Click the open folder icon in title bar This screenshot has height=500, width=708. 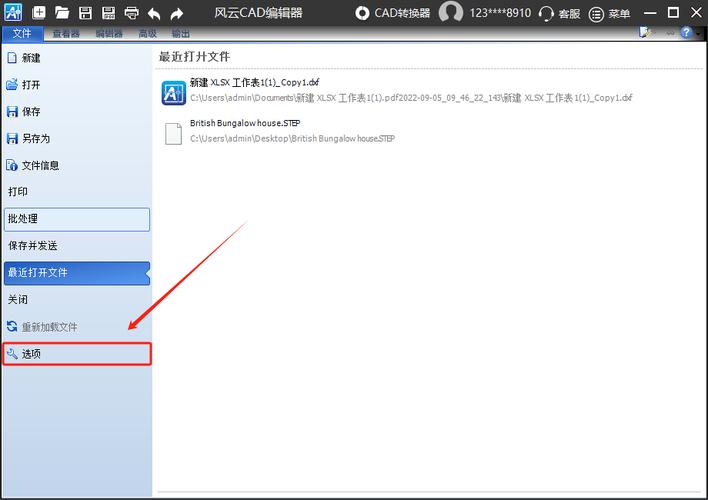62,13
